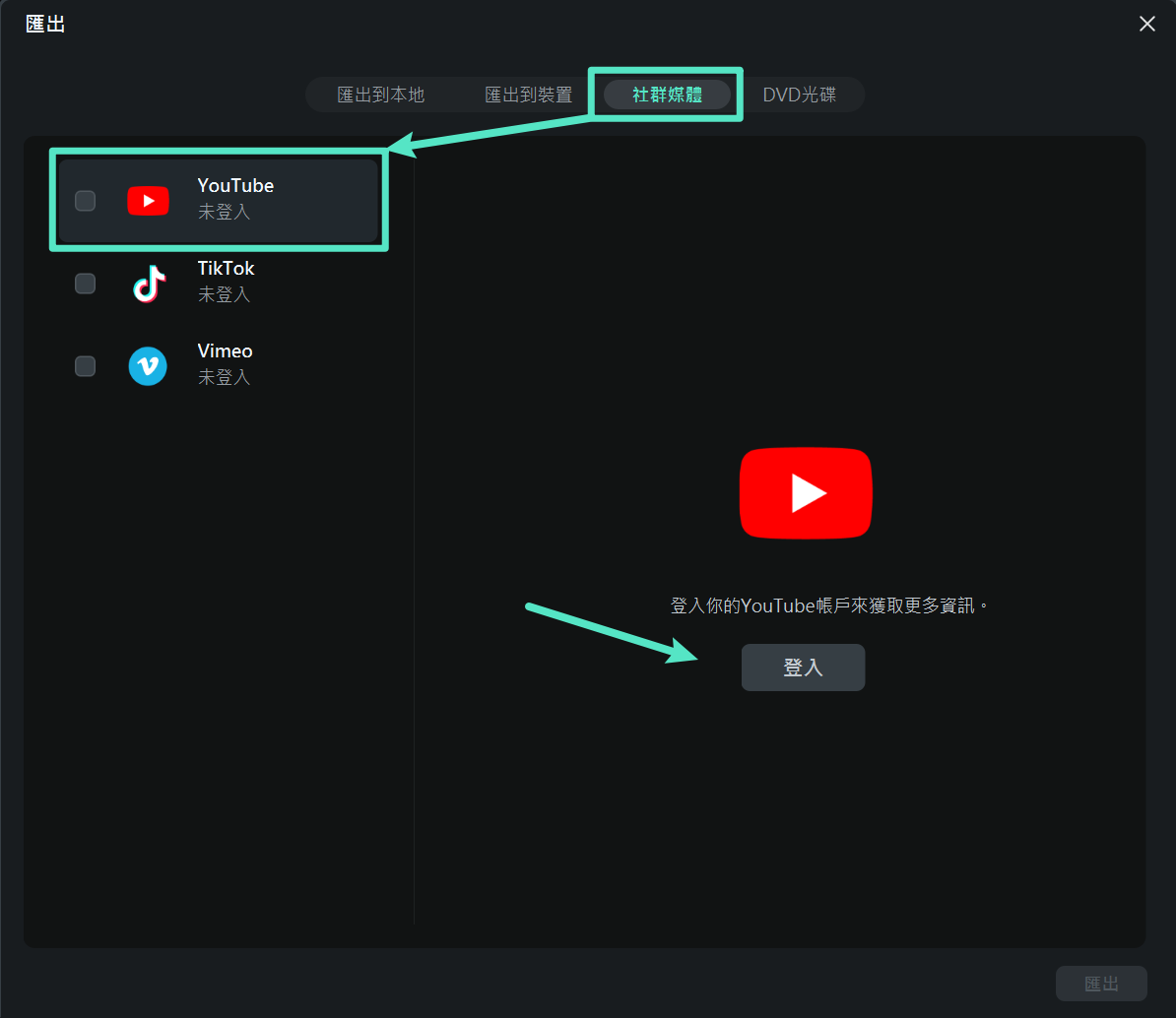Click the YouTube logo icon in the list
Viewport: 1176px width, 1018px height.
tap(148, 201)
